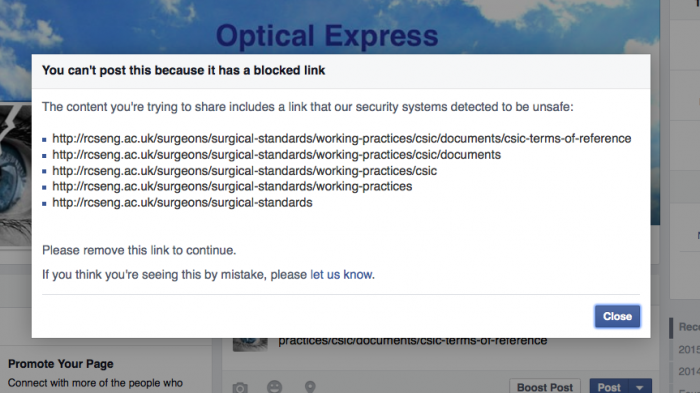The image size is (700, 393).
Task: Click the camera photo icon in composer
Action: 240,387
